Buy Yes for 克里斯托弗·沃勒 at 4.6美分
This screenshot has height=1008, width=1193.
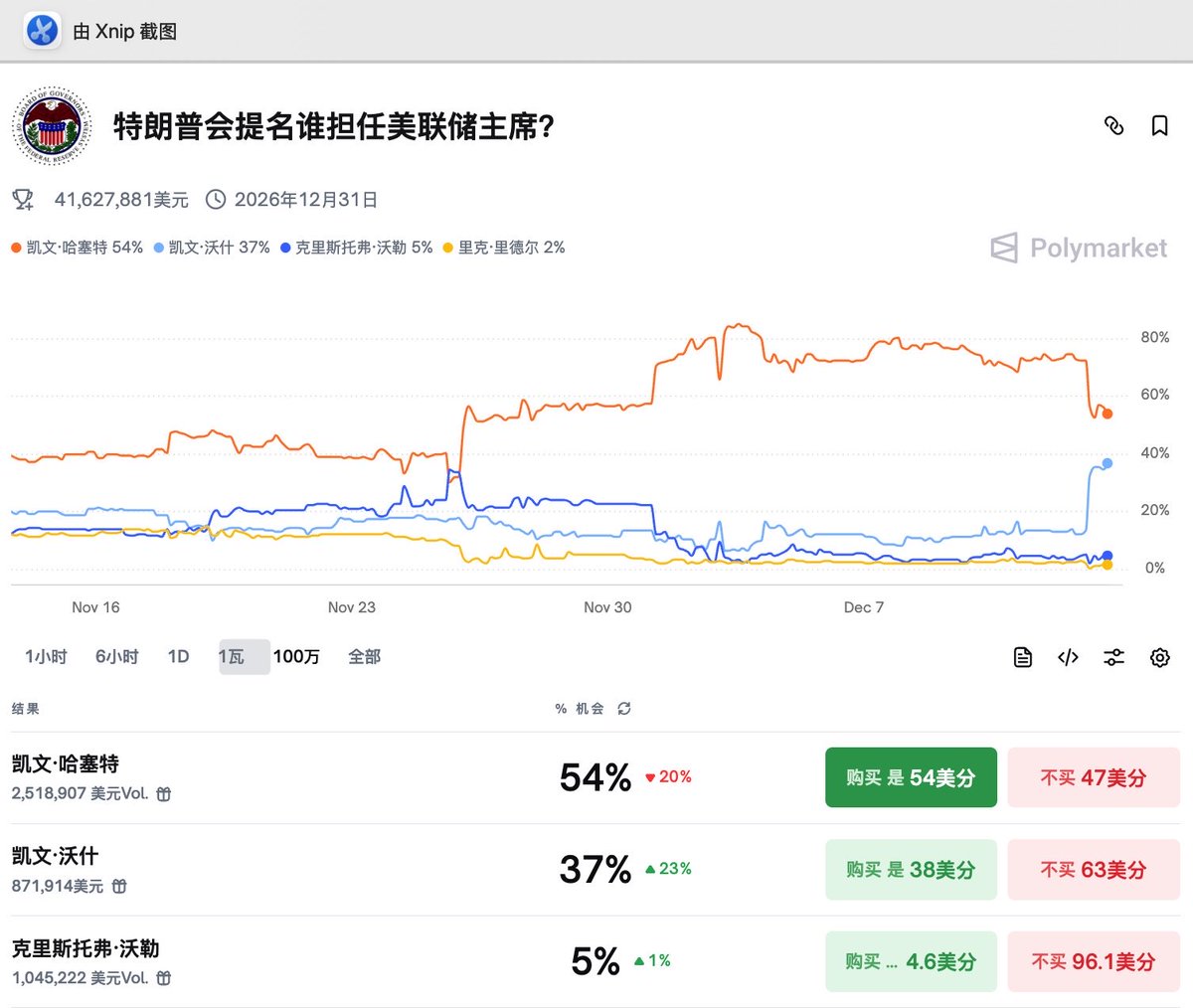tap(911, 961)
